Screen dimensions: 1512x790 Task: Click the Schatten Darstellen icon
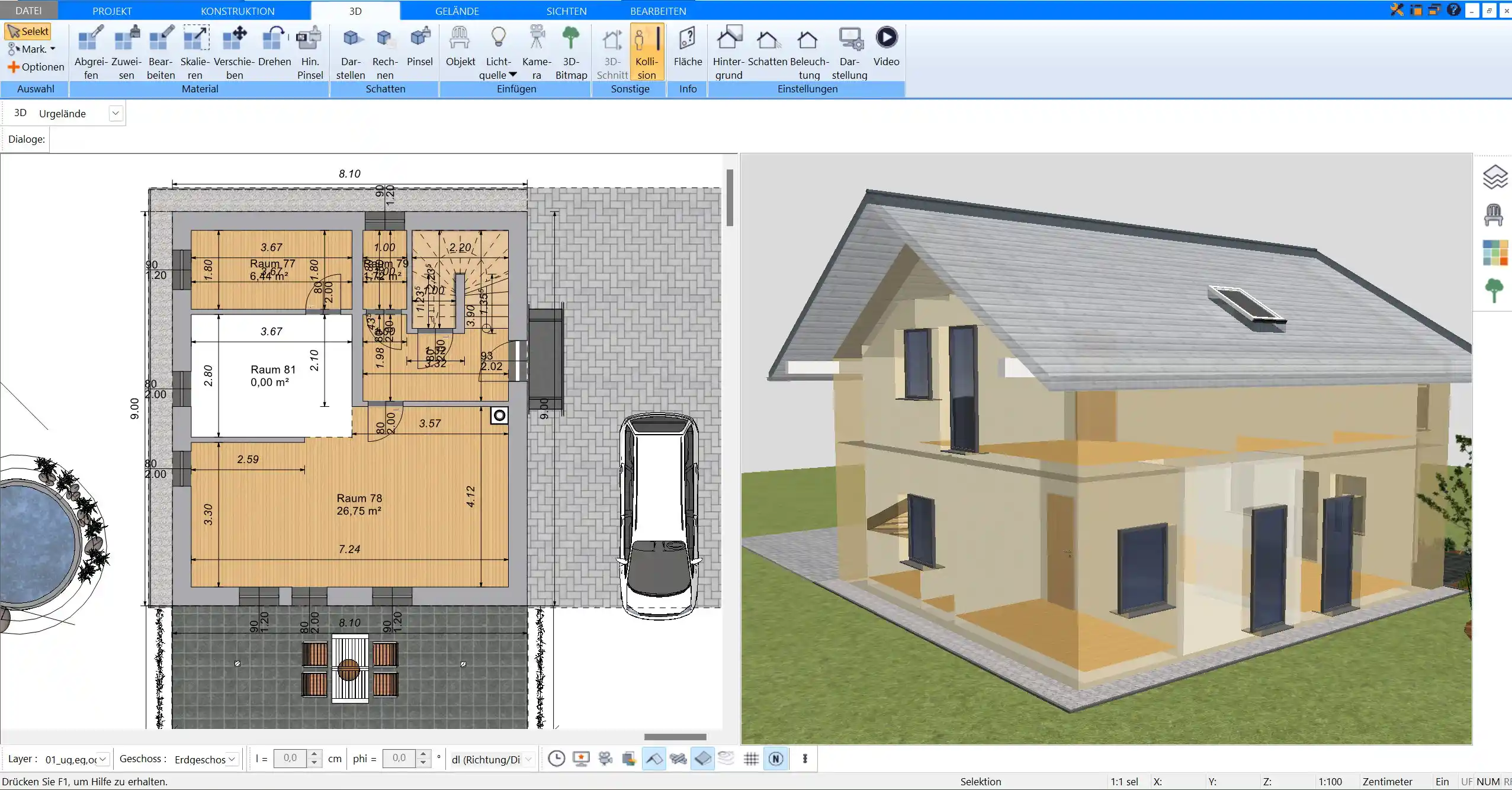[x=351, y=52]
